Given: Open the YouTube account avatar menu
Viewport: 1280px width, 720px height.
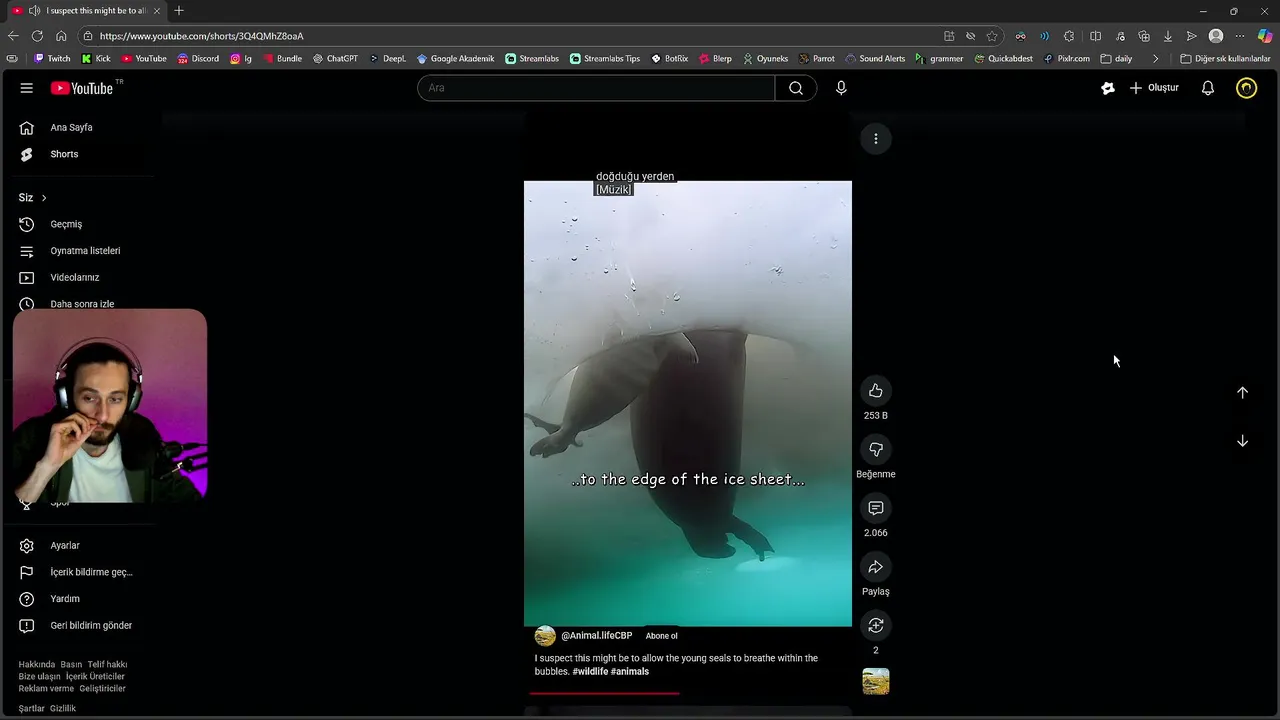Looking at the screenshot, I should [x=1246, y=88].
